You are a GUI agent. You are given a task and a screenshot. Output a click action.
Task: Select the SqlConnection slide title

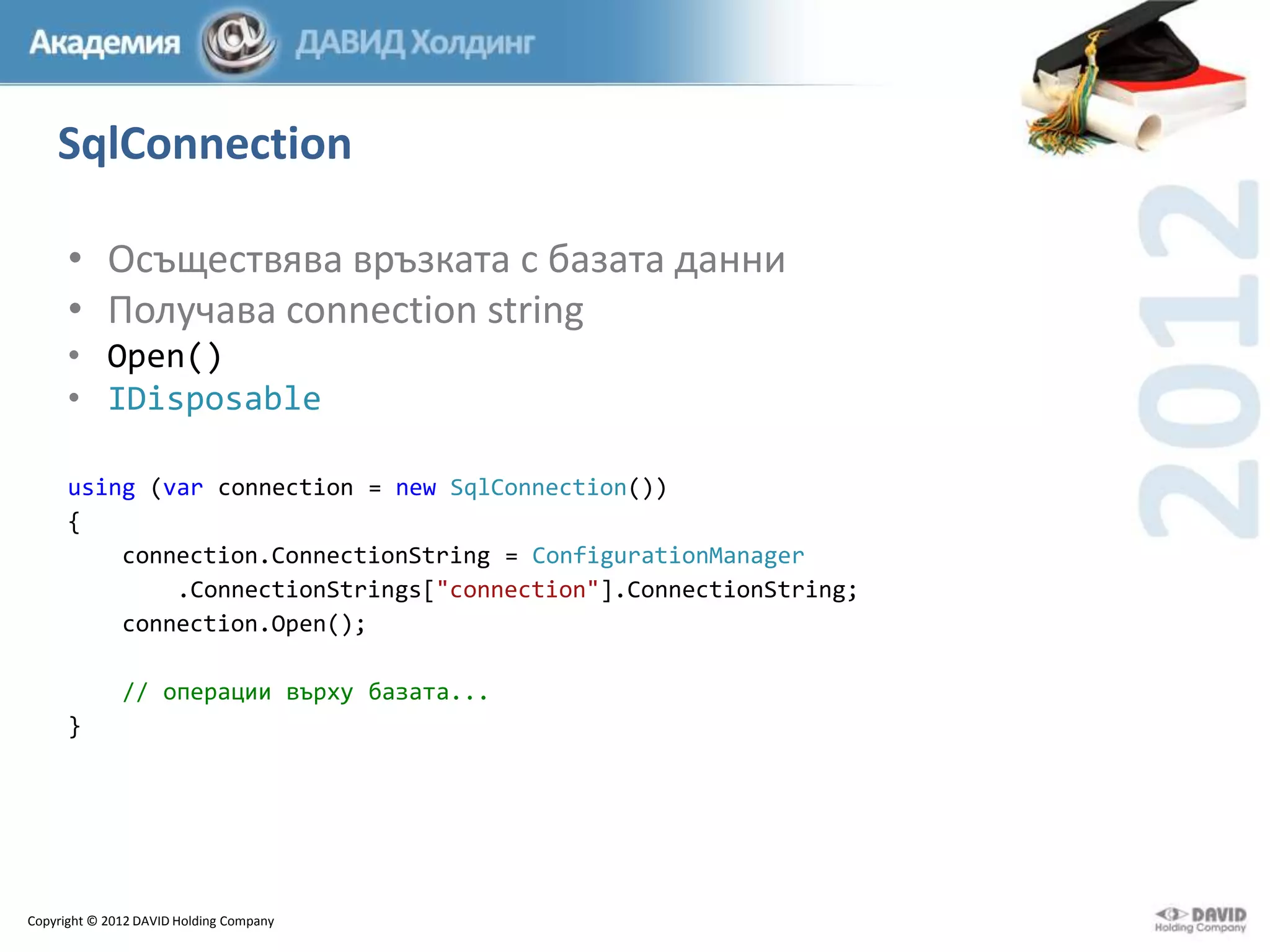(205, 144)
